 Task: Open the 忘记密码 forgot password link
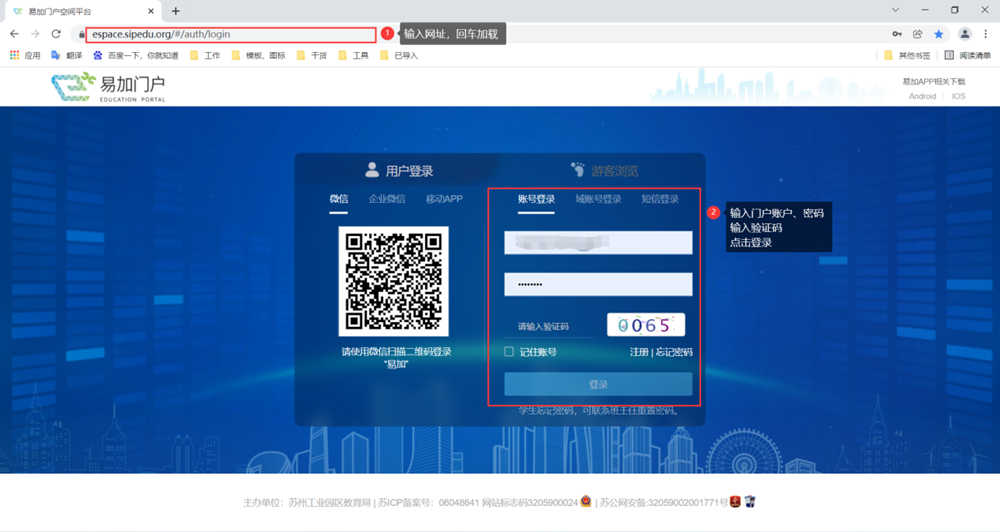tap(674, 352)
